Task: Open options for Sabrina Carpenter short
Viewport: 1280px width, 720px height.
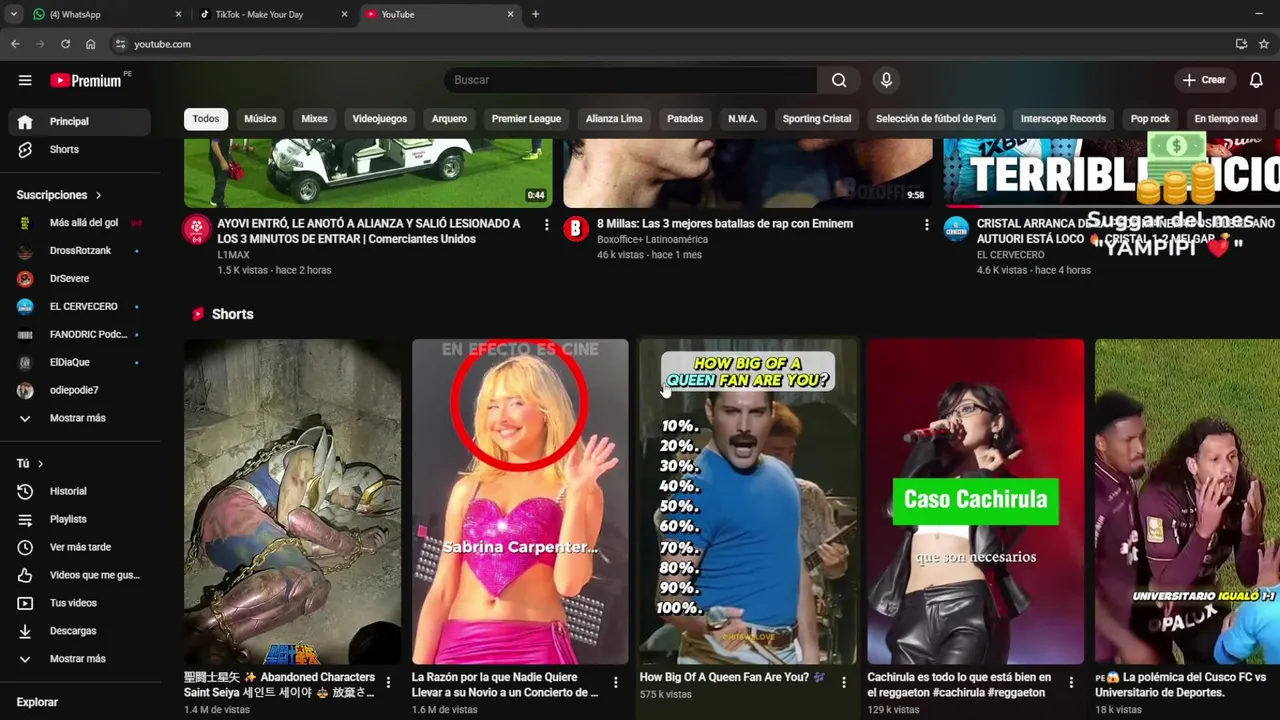Action: 616,683
